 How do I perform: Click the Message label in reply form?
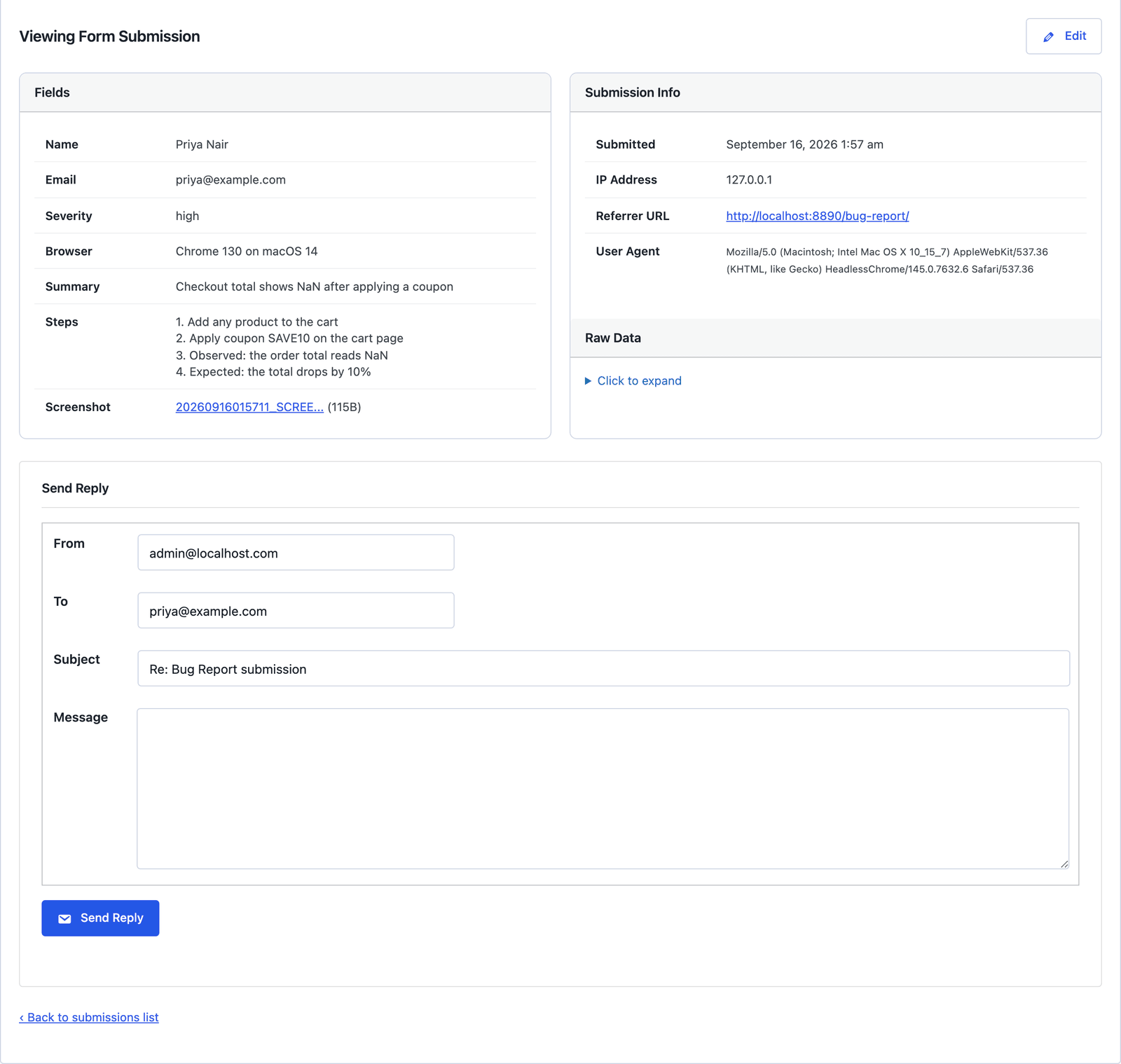tap(81, 717)
